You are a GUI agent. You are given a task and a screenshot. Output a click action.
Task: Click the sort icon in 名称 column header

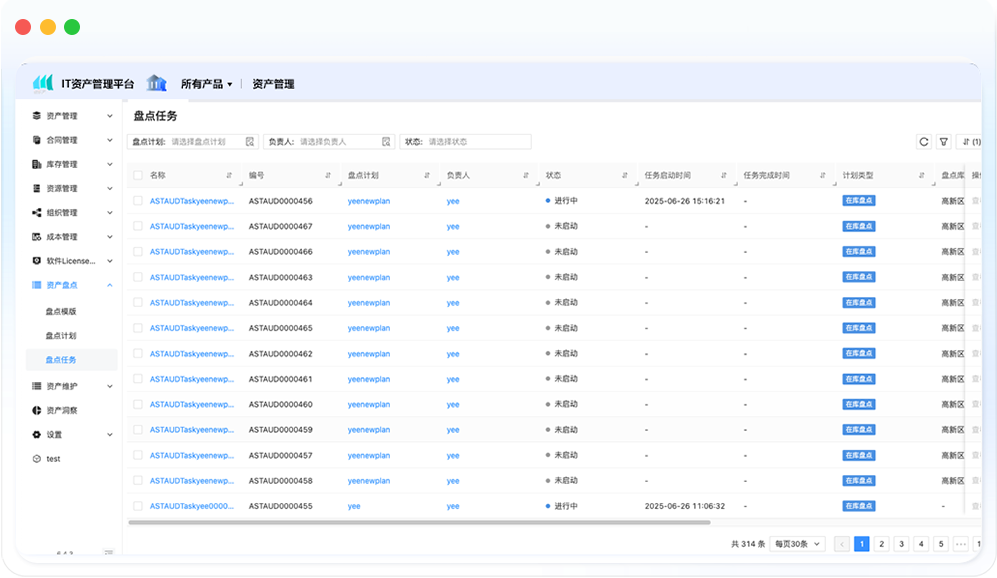click(x=229, y=176)
